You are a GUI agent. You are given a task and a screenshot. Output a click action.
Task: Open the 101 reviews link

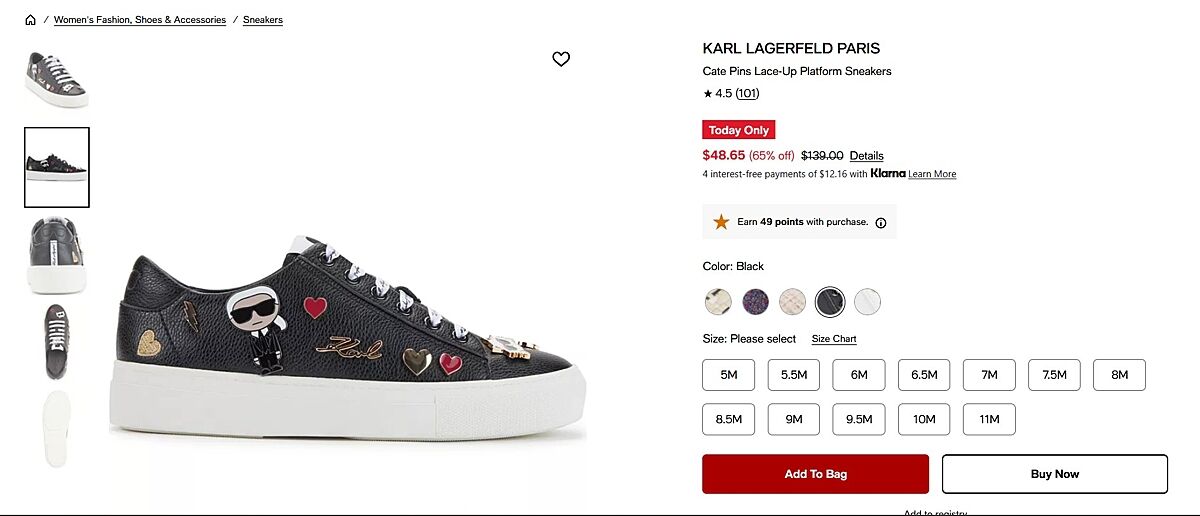(x=748, y=94)
